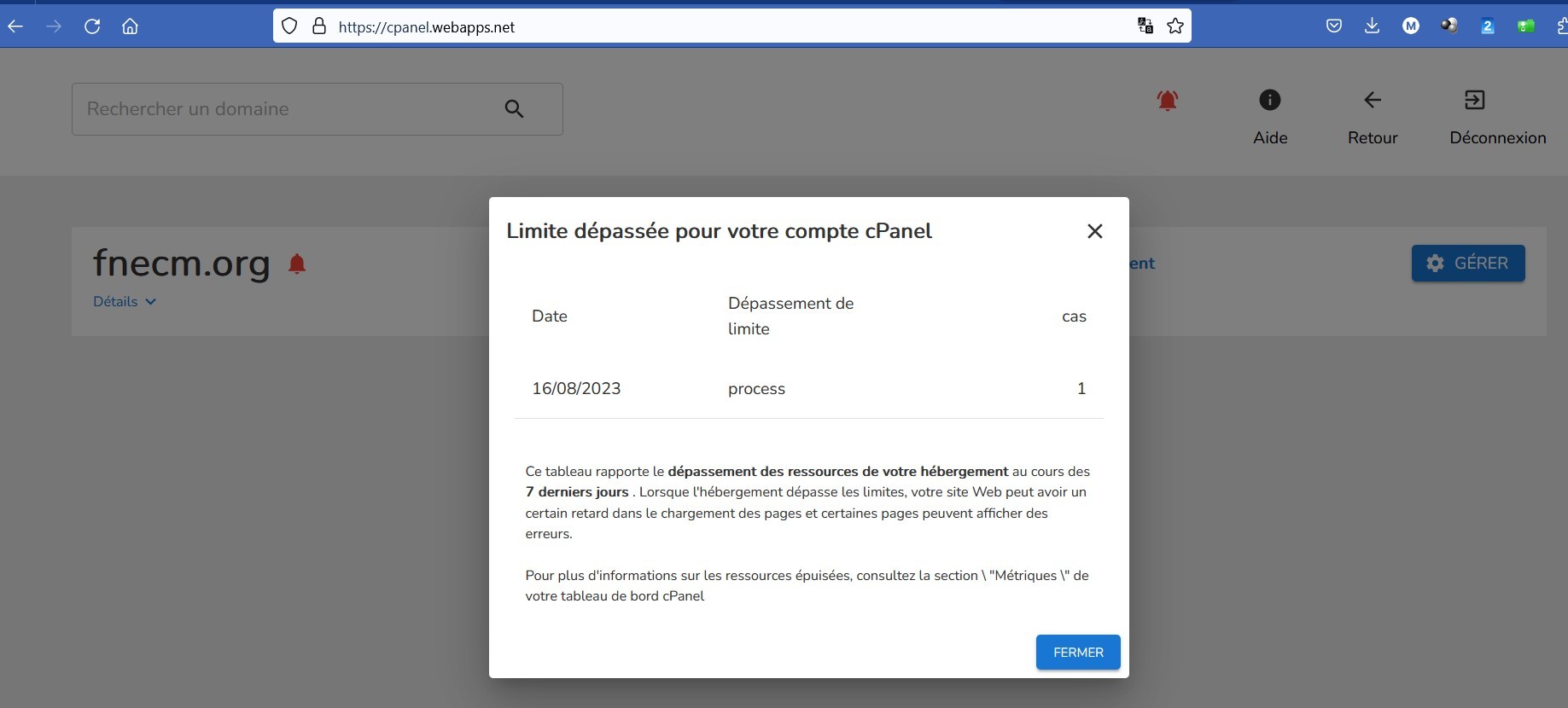Click the 'Dépassement de limite' column header
The height and width of the screenshot is (708, 1568).
tap(790, 316)
